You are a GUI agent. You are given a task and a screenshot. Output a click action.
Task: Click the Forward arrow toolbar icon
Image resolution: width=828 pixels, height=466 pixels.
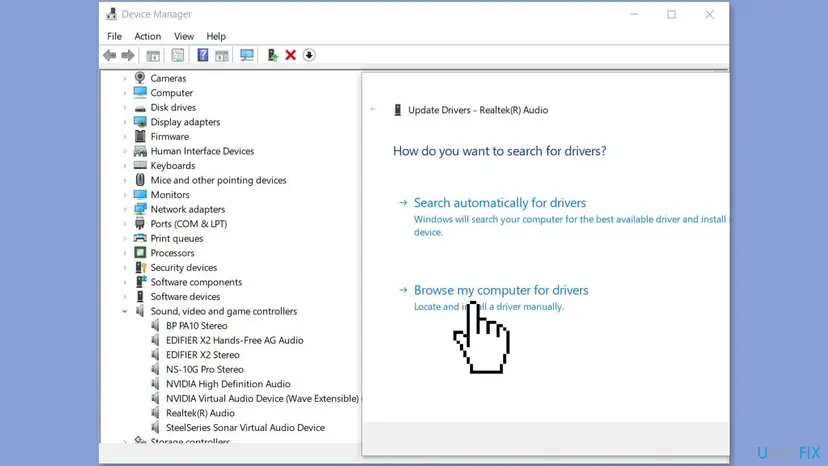[128, 55]
